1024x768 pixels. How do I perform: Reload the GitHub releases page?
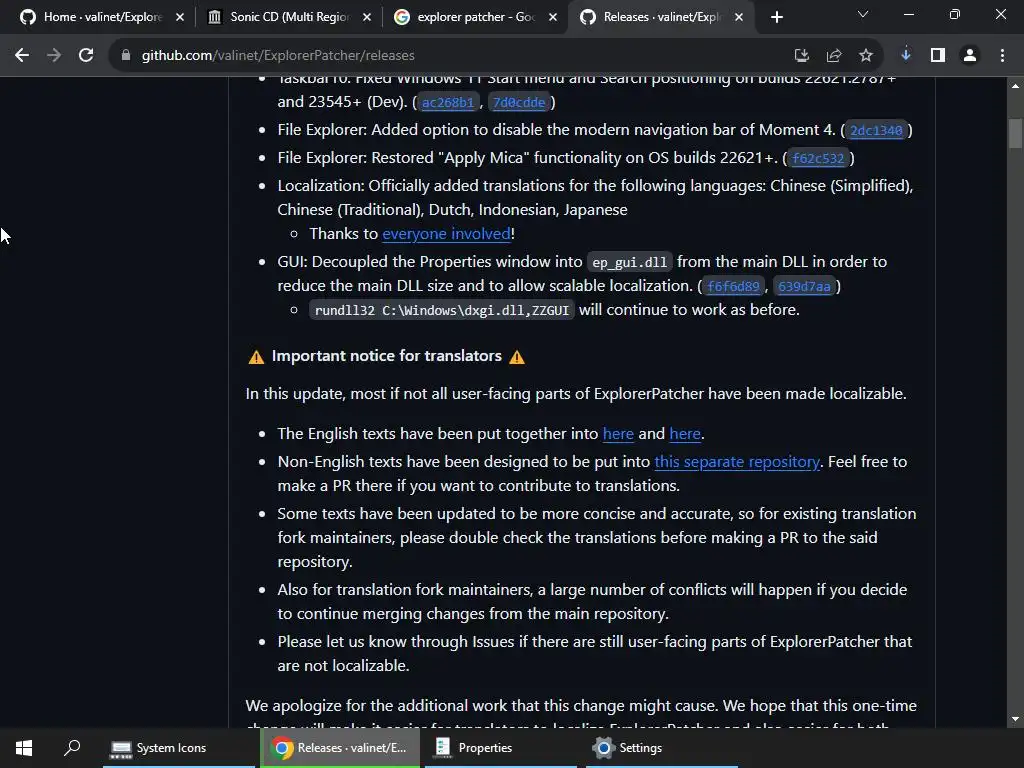point(86,56)
